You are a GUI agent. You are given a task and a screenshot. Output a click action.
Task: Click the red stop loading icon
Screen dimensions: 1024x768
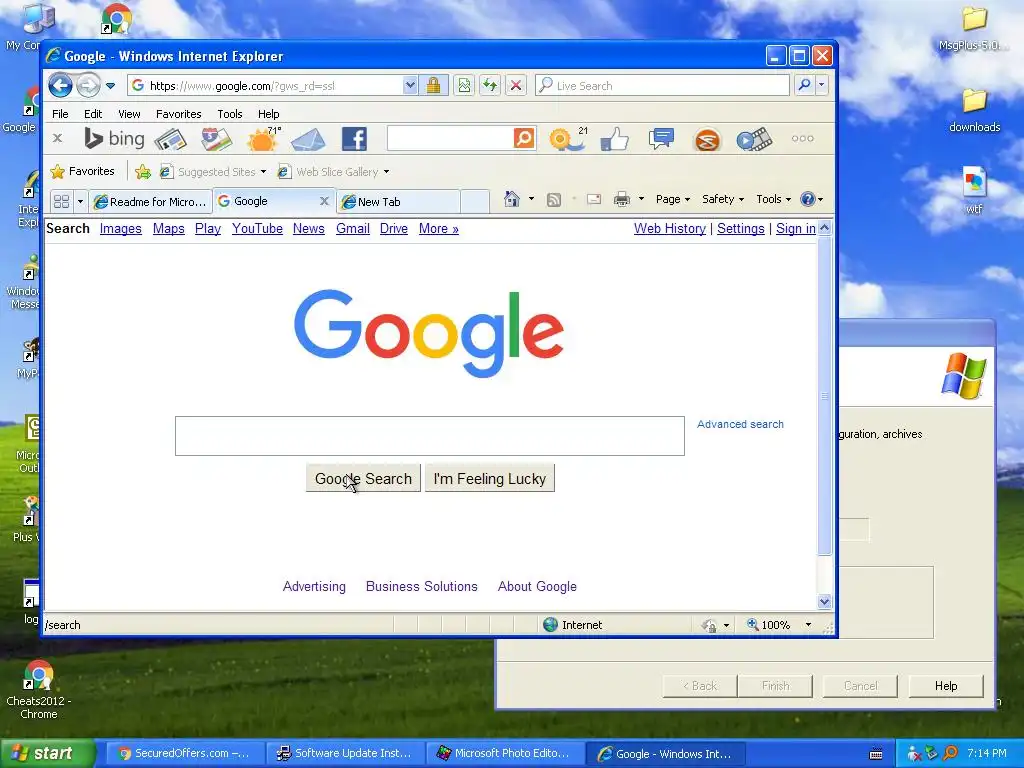pyautogui.click(x=516, y=86)
